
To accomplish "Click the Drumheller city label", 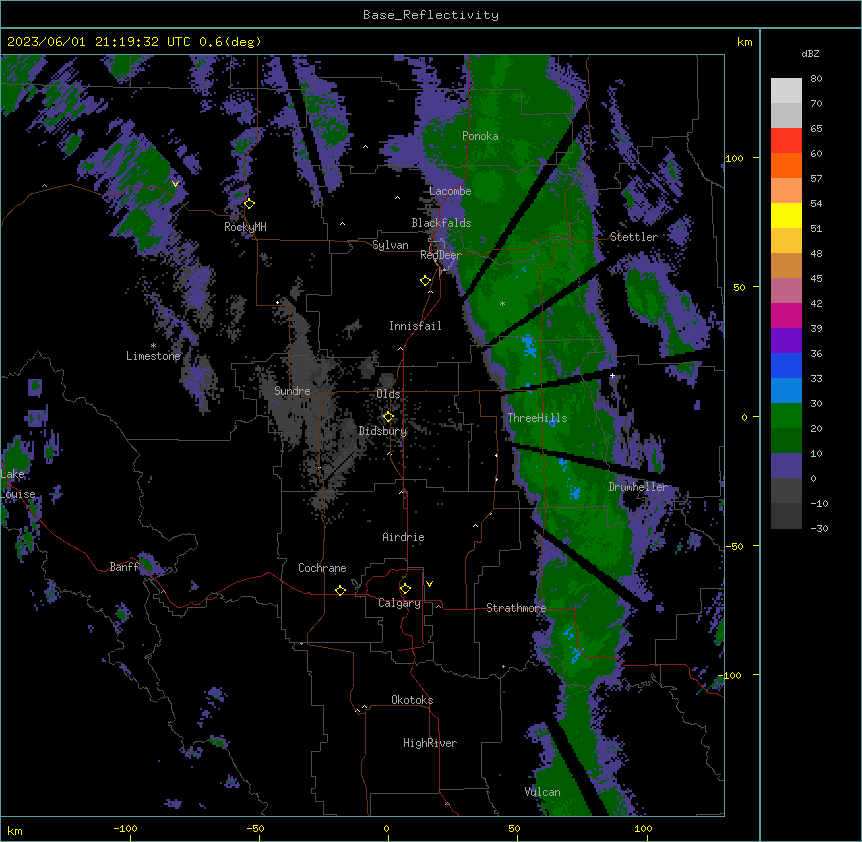I will point(638,487).
